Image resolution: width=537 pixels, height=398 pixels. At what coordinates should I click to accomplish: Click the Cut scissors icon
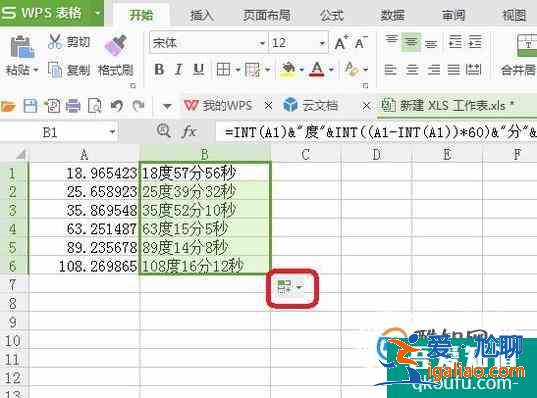(x=55, y=41)
